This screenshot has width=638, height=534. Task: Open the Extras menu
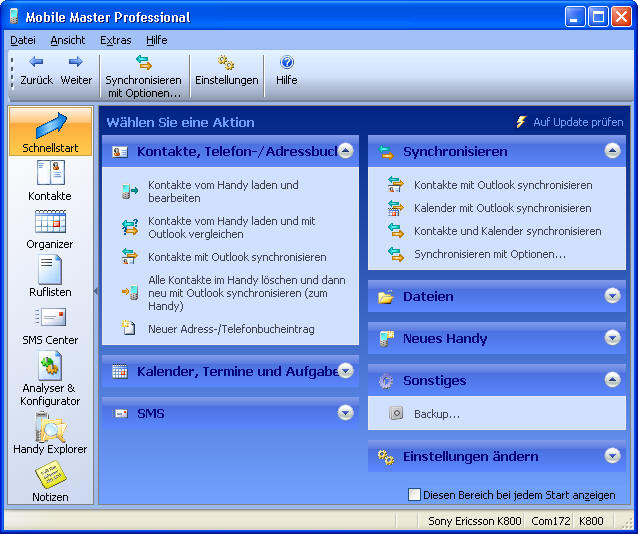click(116, 40)
